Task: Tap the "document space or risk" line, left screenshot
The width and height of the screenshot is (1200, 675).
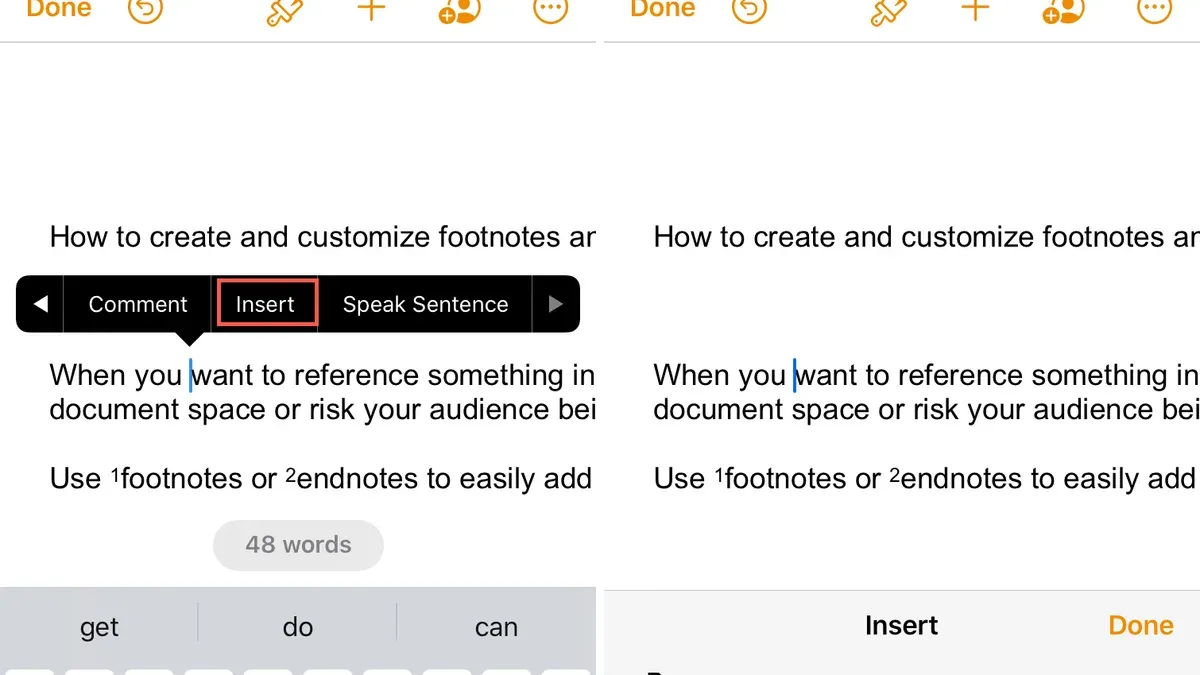Action: 323,409
